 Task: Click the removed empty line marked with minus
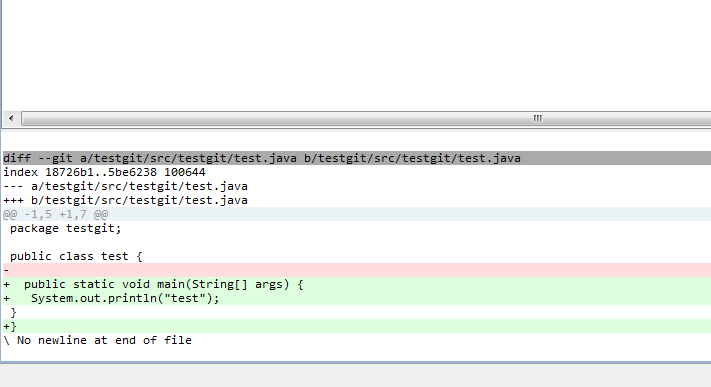[x=357, y=270]
